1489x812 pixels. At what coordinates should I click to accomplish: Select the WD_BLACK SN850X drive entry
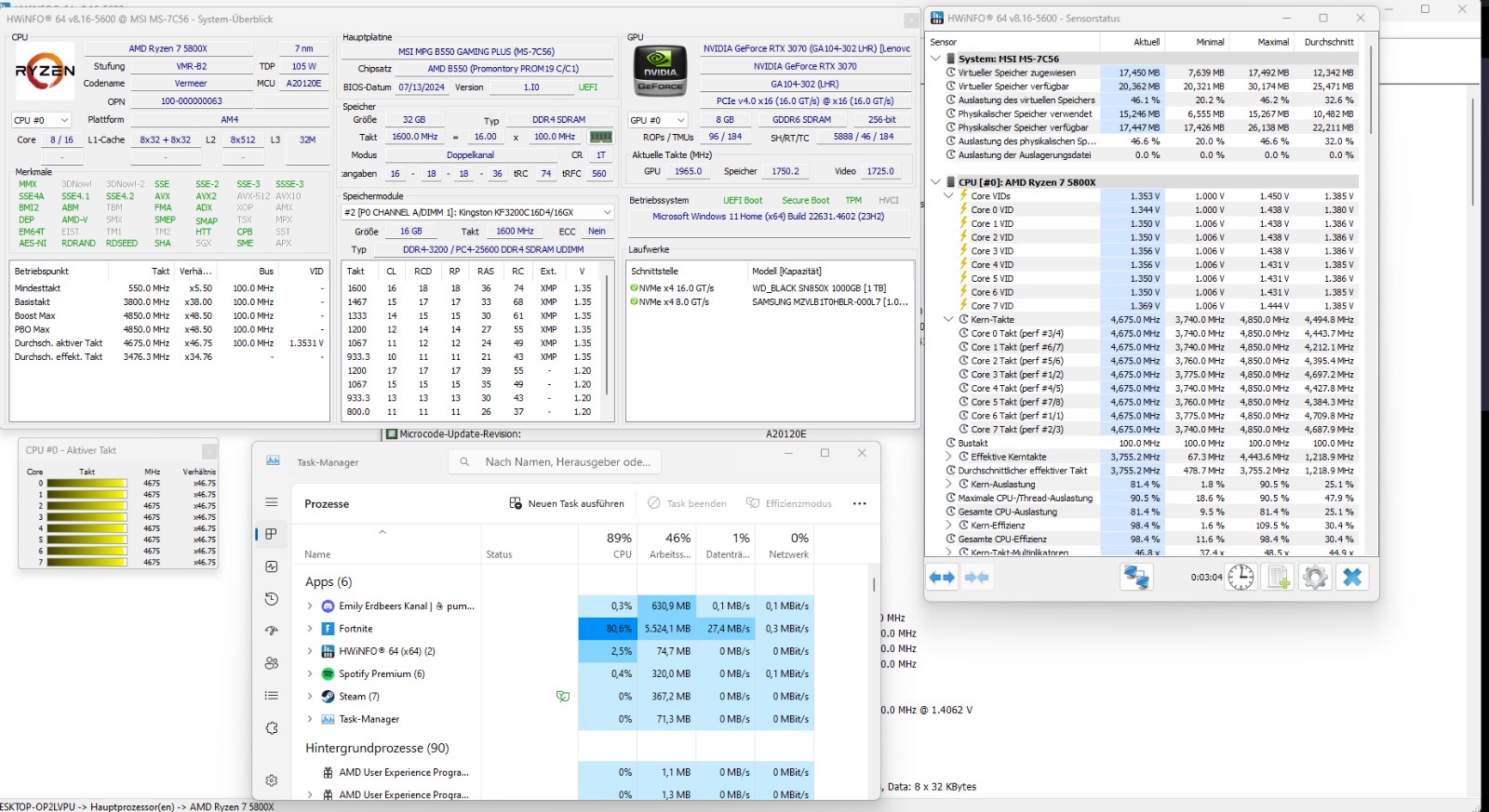tap(770, 288)
